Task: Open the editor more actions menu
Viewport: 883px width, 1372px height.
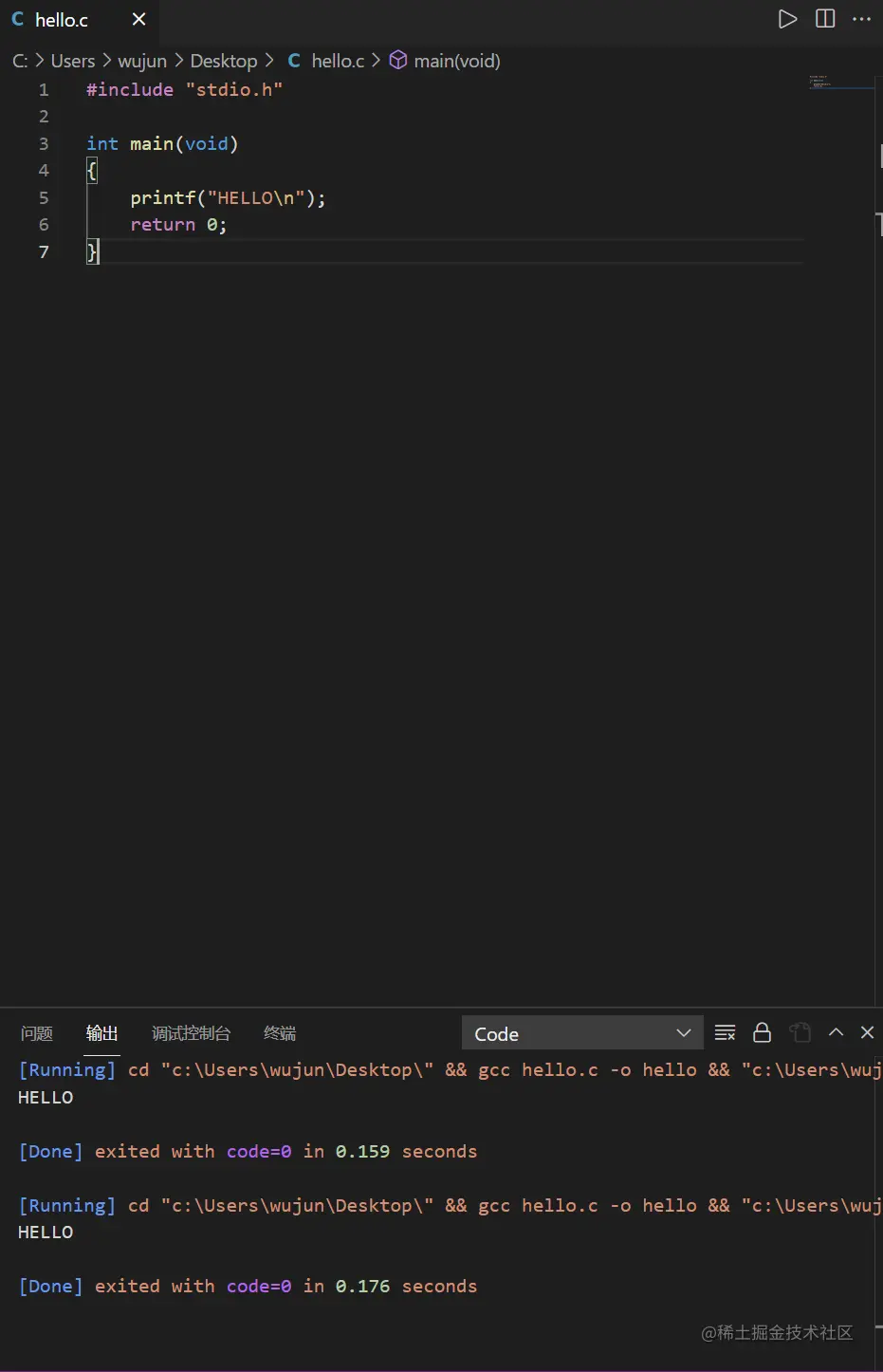Action: pyautogui.click(x=861, y=19)
